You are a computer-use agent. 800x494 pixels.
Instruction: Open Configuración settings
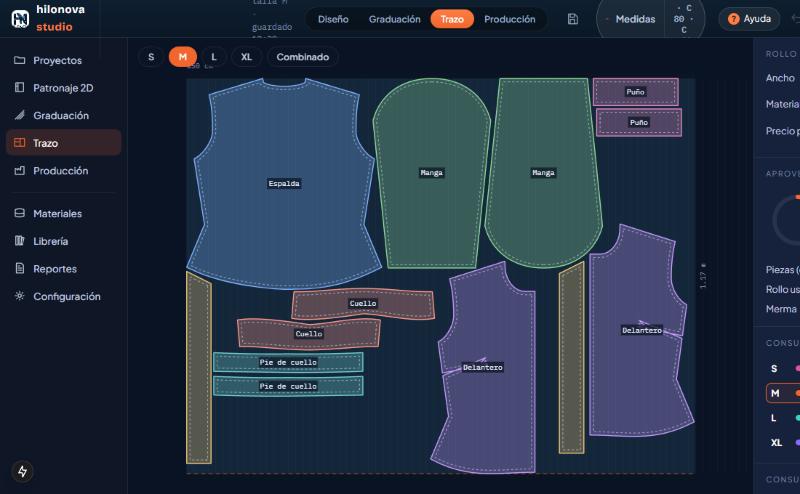click(63, 296)
